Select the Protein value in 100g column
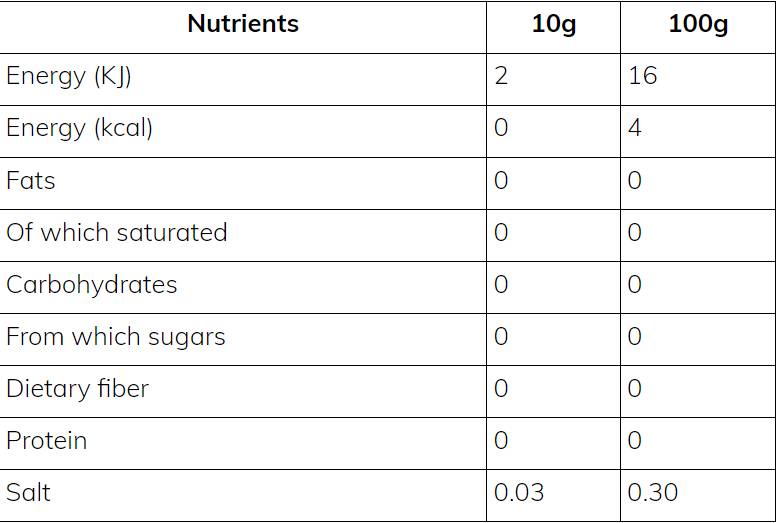 pos(634,441)
